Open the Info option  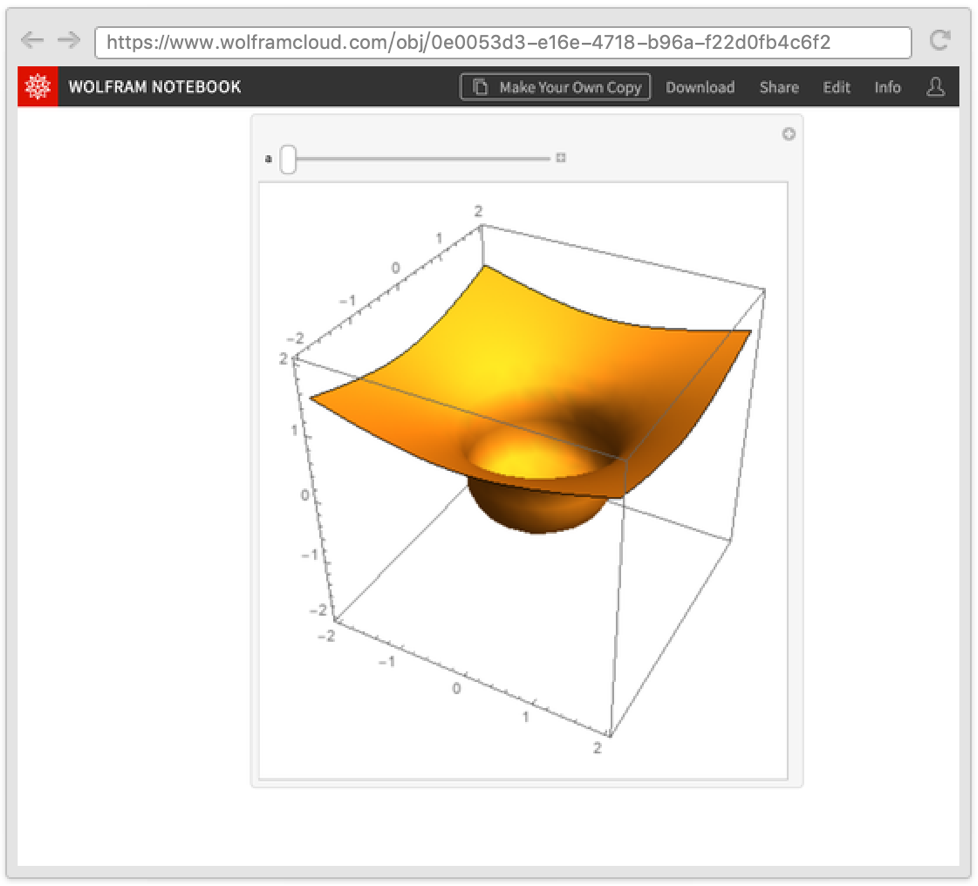pyautogui.click(x=887, y=87)
